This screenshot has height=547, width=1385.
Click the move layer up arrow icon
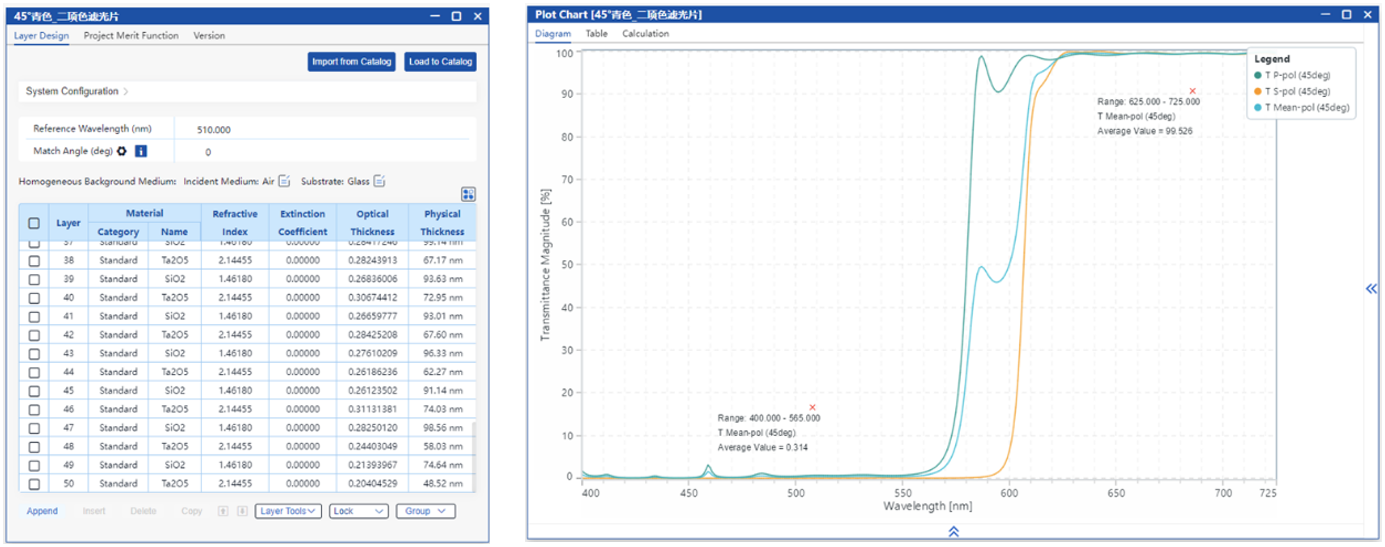click(x=223, y=511)
